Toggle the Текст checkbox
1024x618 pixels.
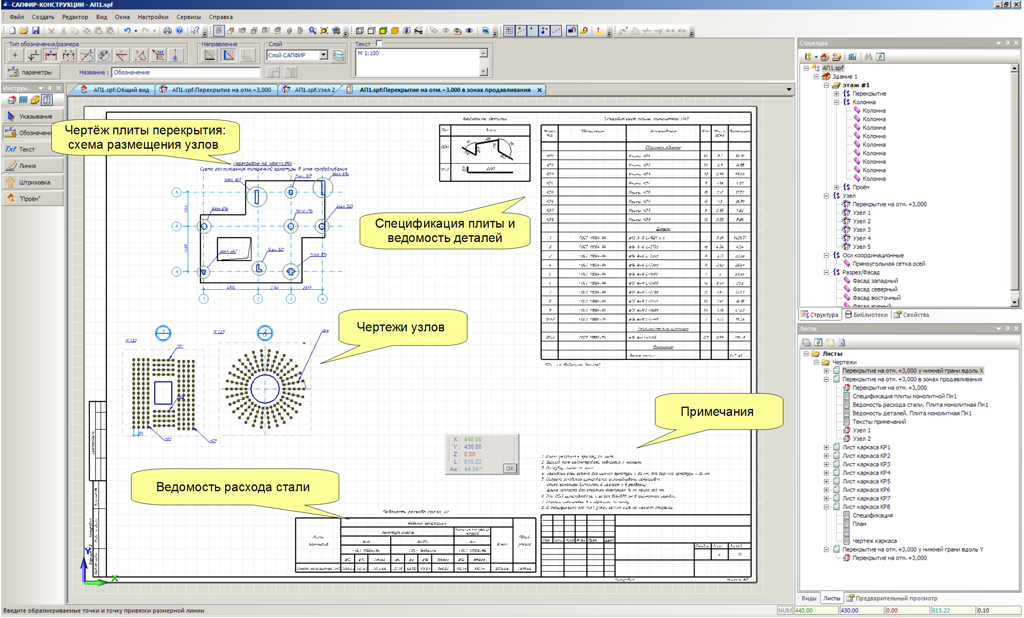[x=379, y=44]
